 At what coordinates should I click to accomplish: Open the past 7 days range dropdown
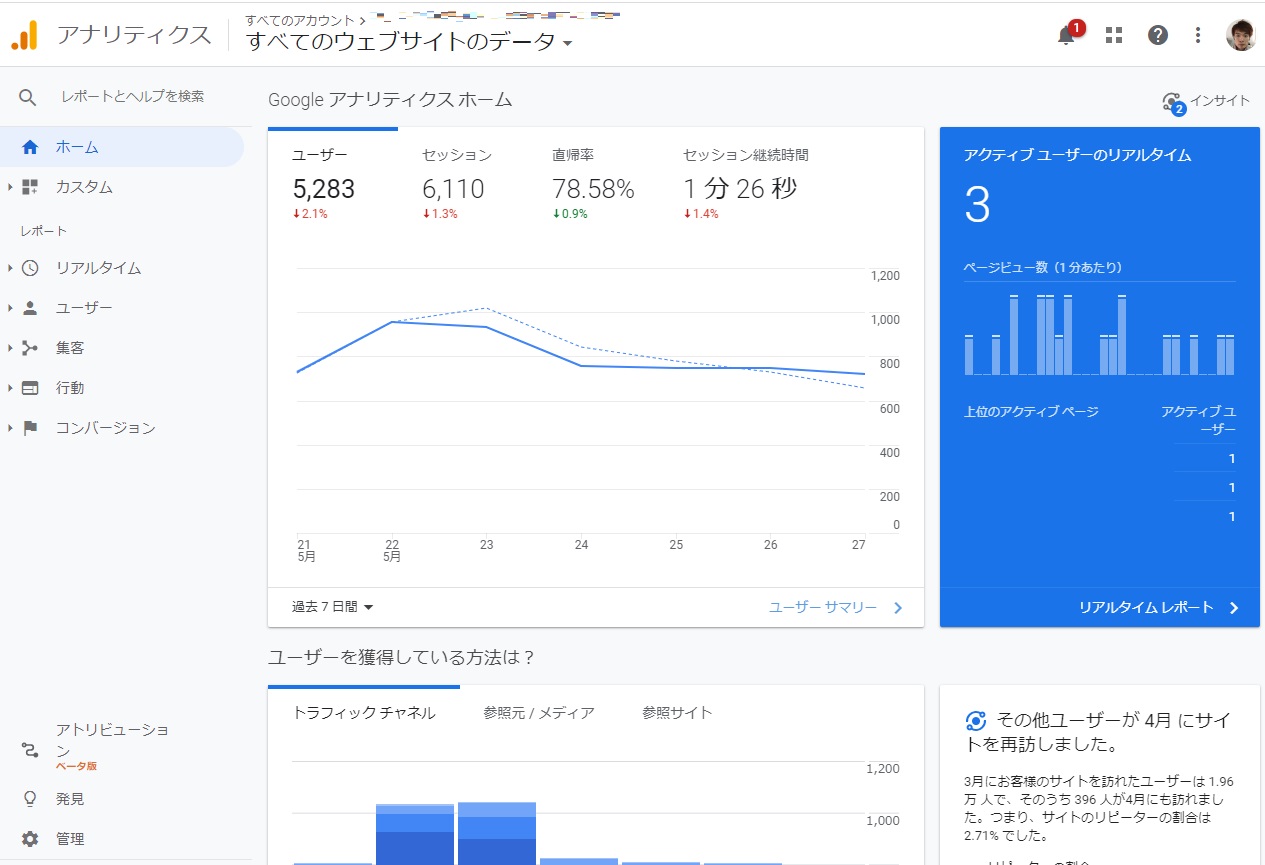[x=332, y=607]
